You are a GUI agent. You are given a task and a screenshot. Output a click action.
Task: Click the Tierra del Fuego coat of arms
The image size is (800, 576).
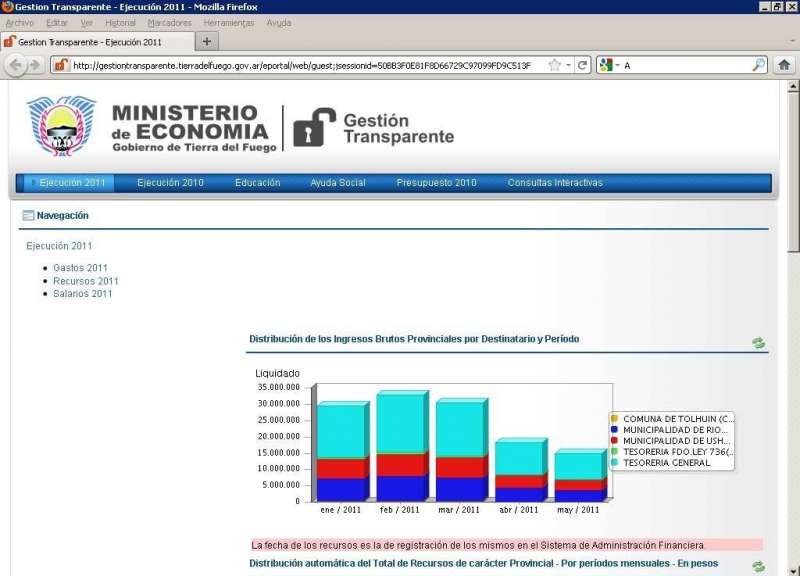click(62, 126)
